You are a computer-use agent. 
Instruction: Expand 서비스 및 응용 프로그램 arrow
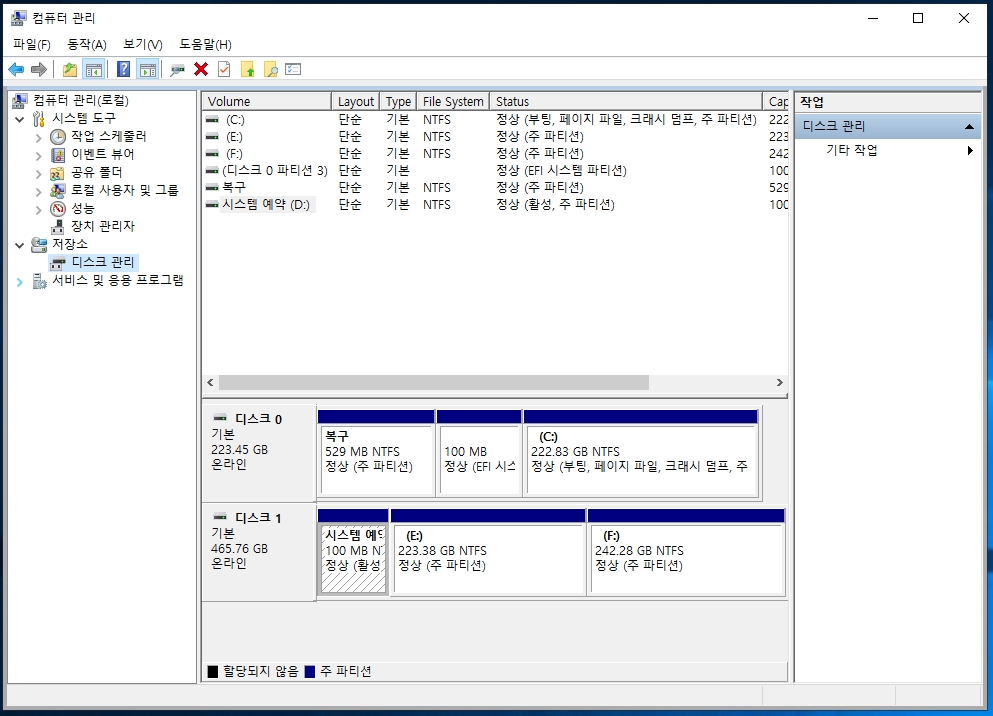tap(20, 281)
